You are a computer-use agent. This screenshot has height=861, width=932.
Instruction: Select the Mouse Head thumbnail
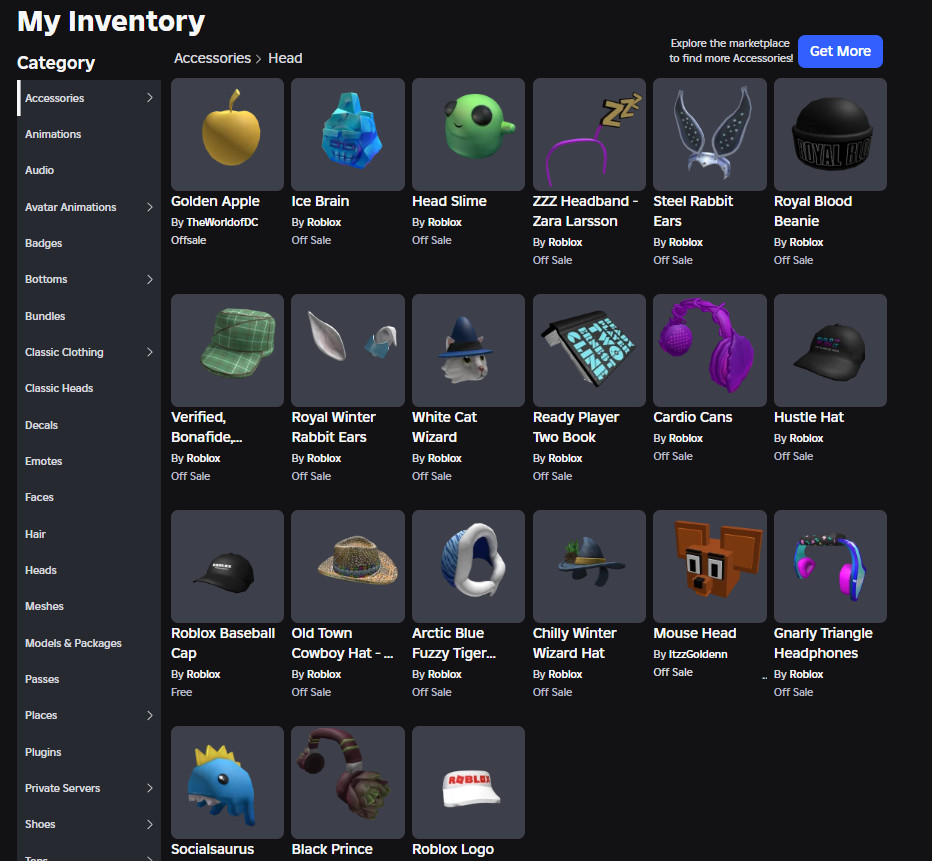(710, 566)
